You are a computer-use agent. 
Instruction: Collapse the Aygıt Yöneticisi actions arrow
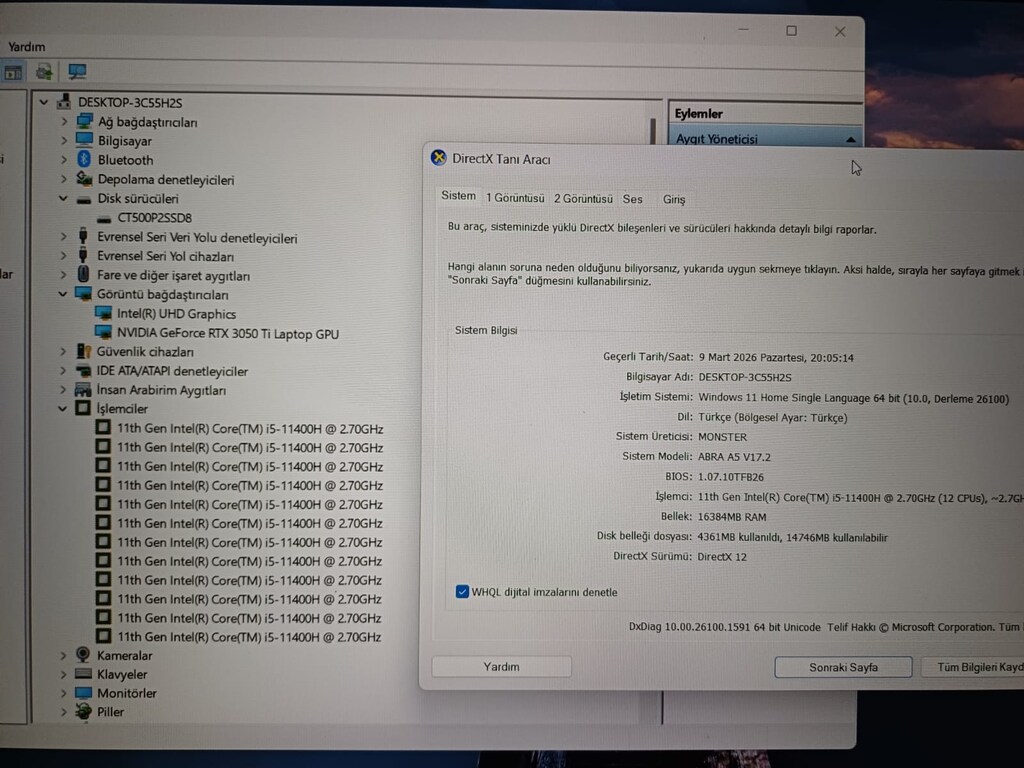[850, 139]
